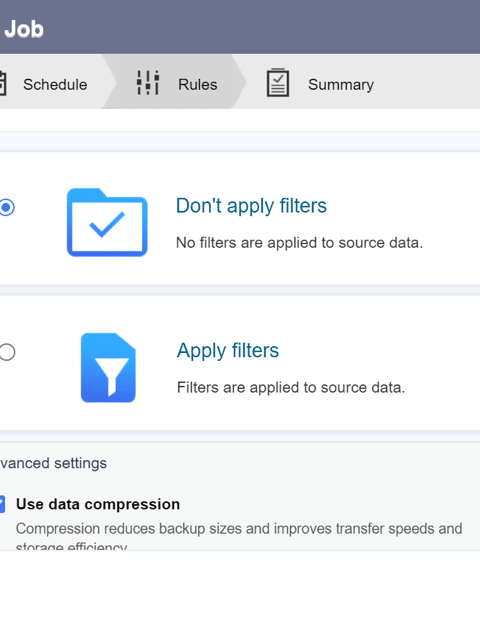
Task: Toggle the Use data compression checkbox
Action: pos(2,504)
